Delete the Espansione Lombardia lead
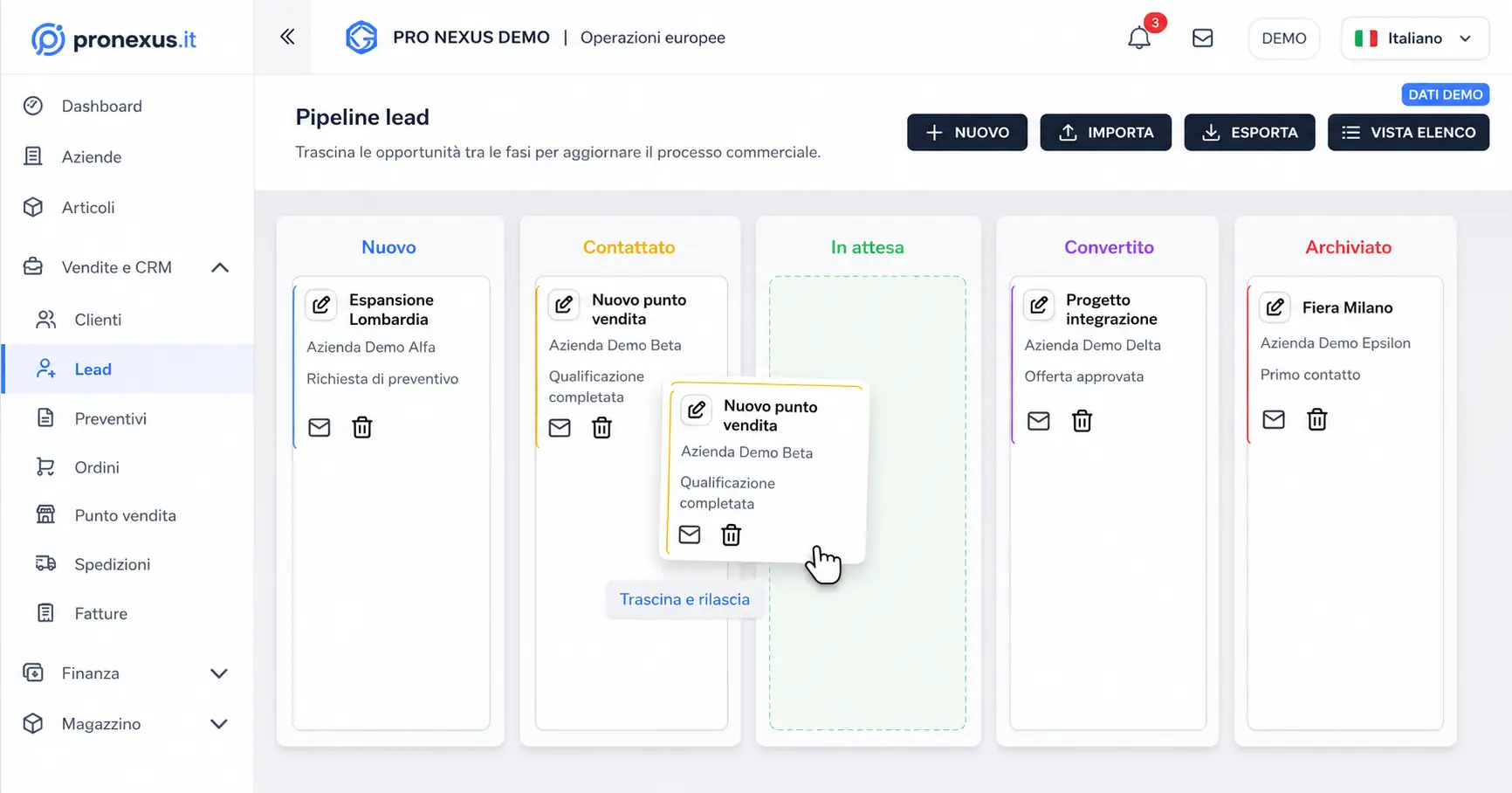 click(x=362, y=427)
